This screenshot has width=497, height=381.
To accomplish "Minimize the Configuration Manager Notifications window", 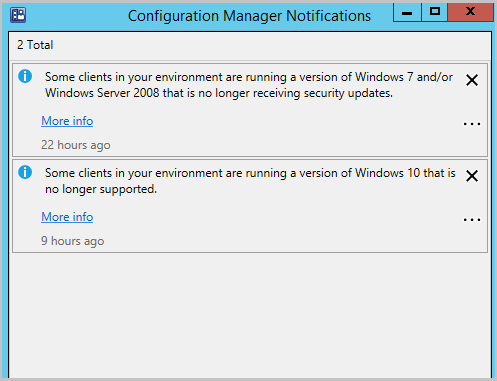I will point(407,12).
